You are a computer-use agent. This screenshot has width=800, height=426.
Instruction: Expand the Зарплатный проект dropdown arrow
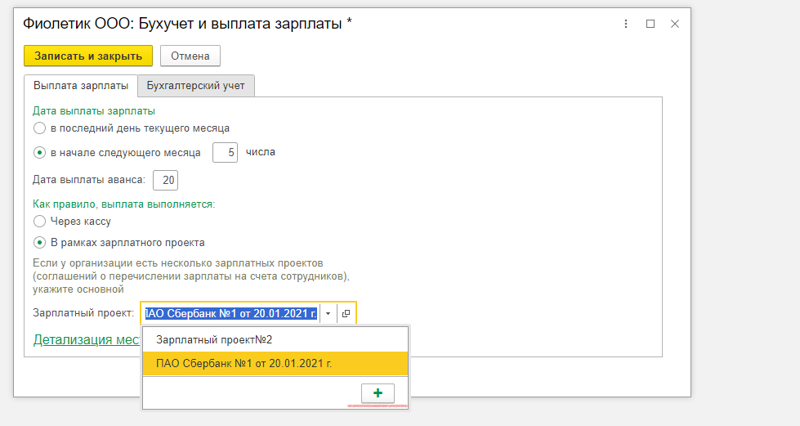(x=328, y=313)
